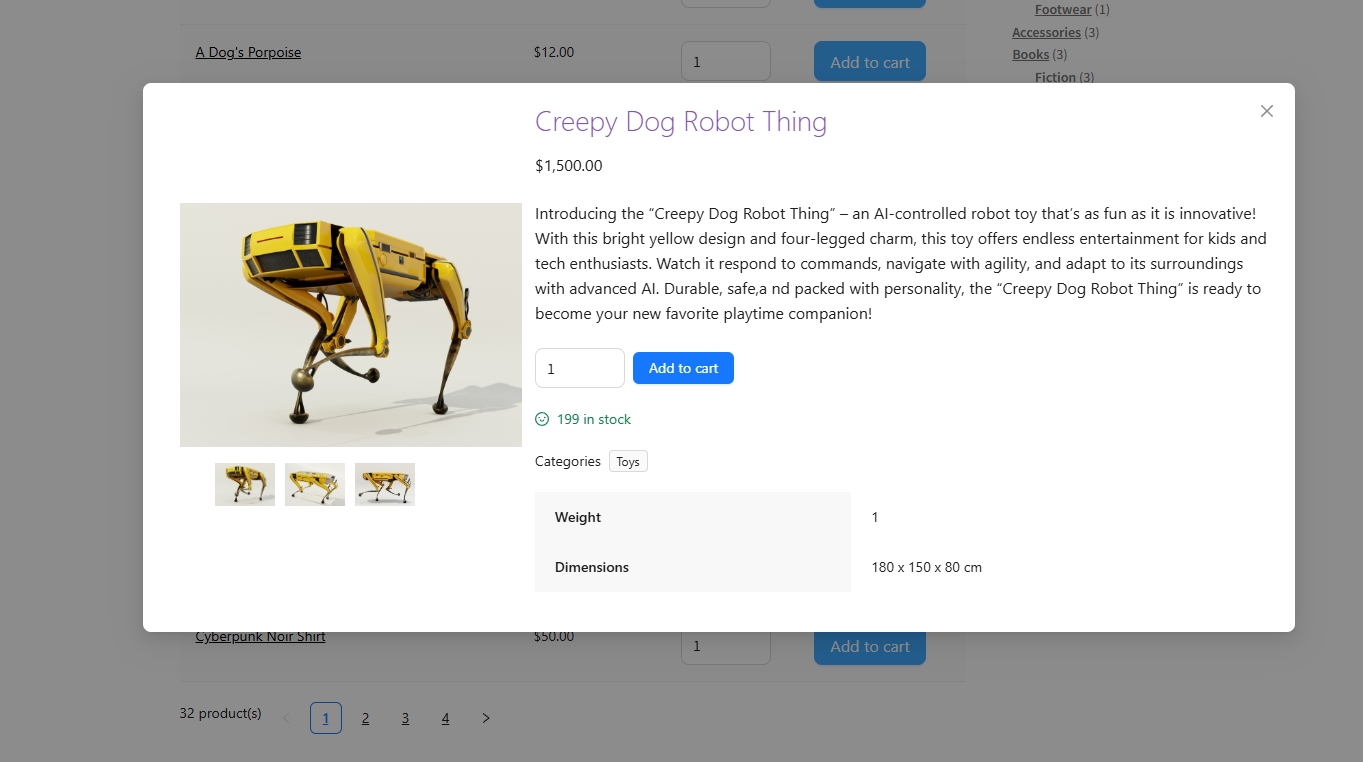Click the $50.00 price of Cyberpunk Noir Shirt

click(554, 637)
